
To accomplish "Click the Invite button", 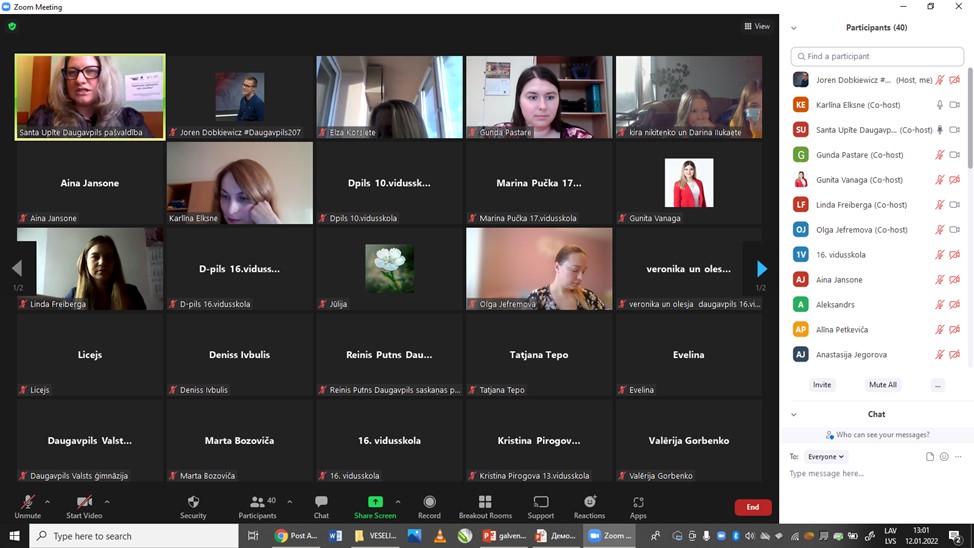I will (x=822, y=385).
